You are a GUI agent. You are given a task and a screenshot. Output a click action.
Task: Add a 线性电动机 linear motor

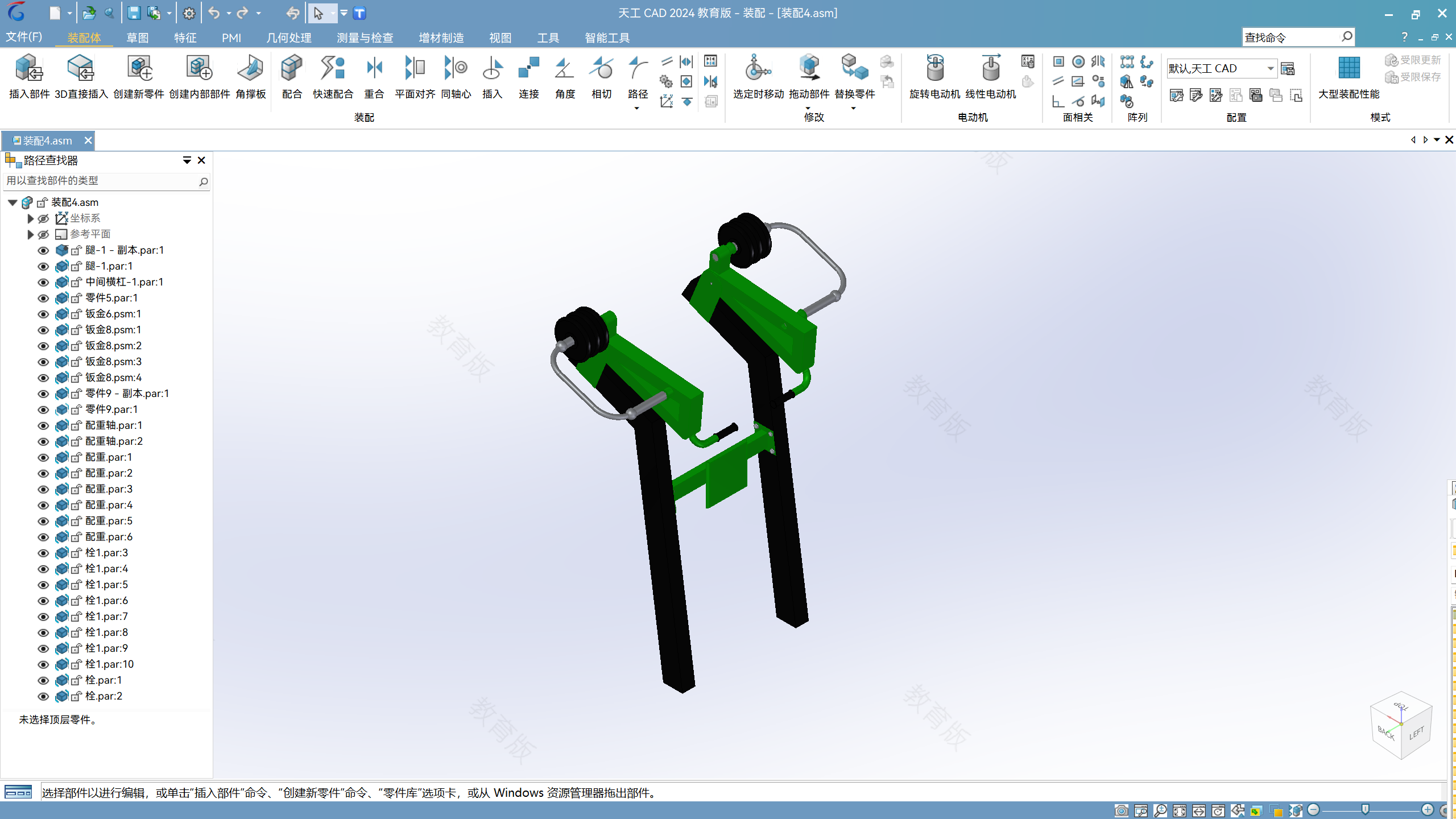pos(990,77)
